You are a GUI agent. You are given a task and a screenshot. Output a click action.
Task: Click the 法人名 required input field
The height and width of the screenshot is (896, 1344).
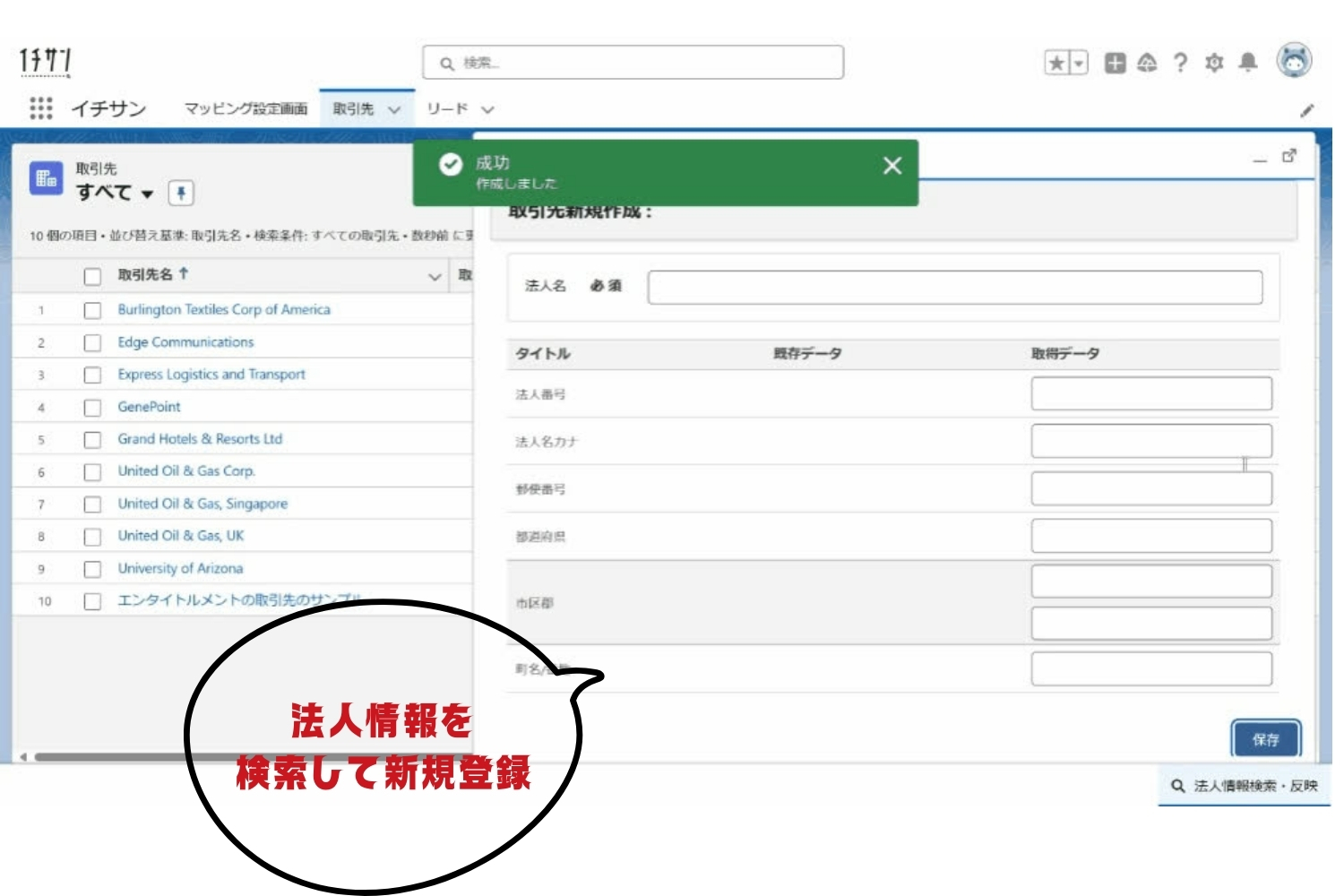click(x=955, y=288)
